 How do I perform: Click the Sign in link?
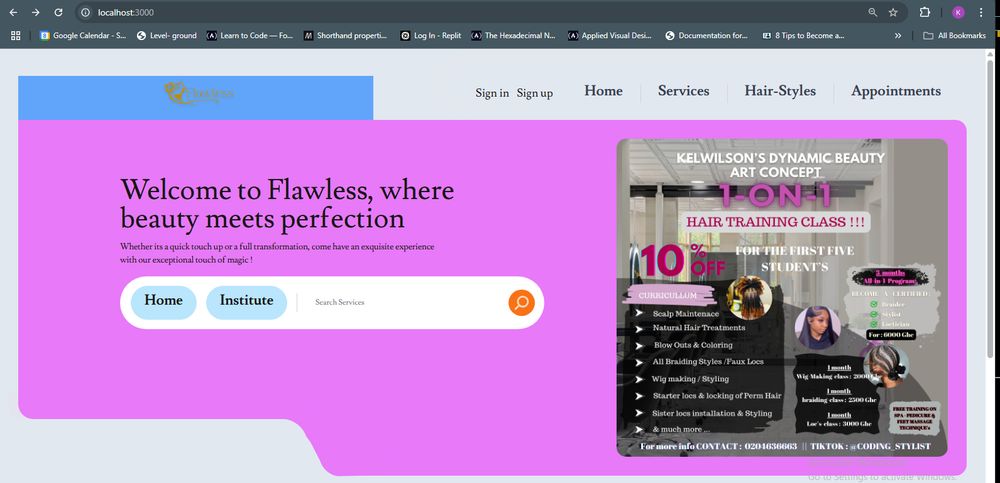pyautogui.click(x=492, y=93)
